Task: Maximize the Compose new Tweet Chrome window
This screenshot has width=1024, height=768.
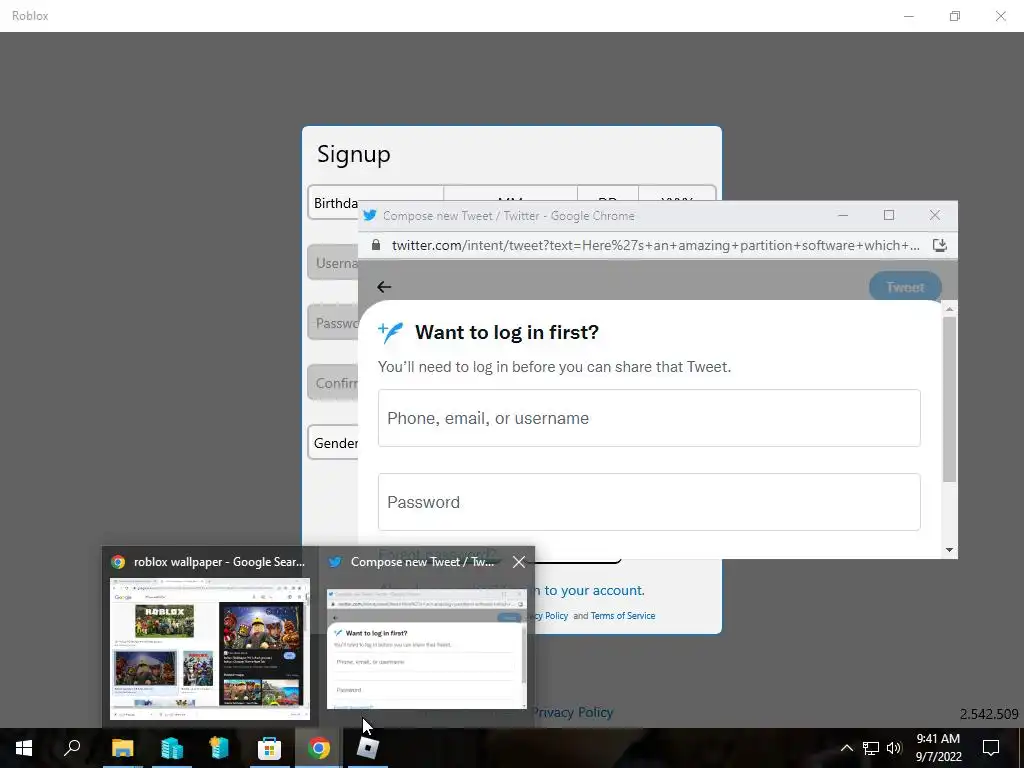Action: 889,216
